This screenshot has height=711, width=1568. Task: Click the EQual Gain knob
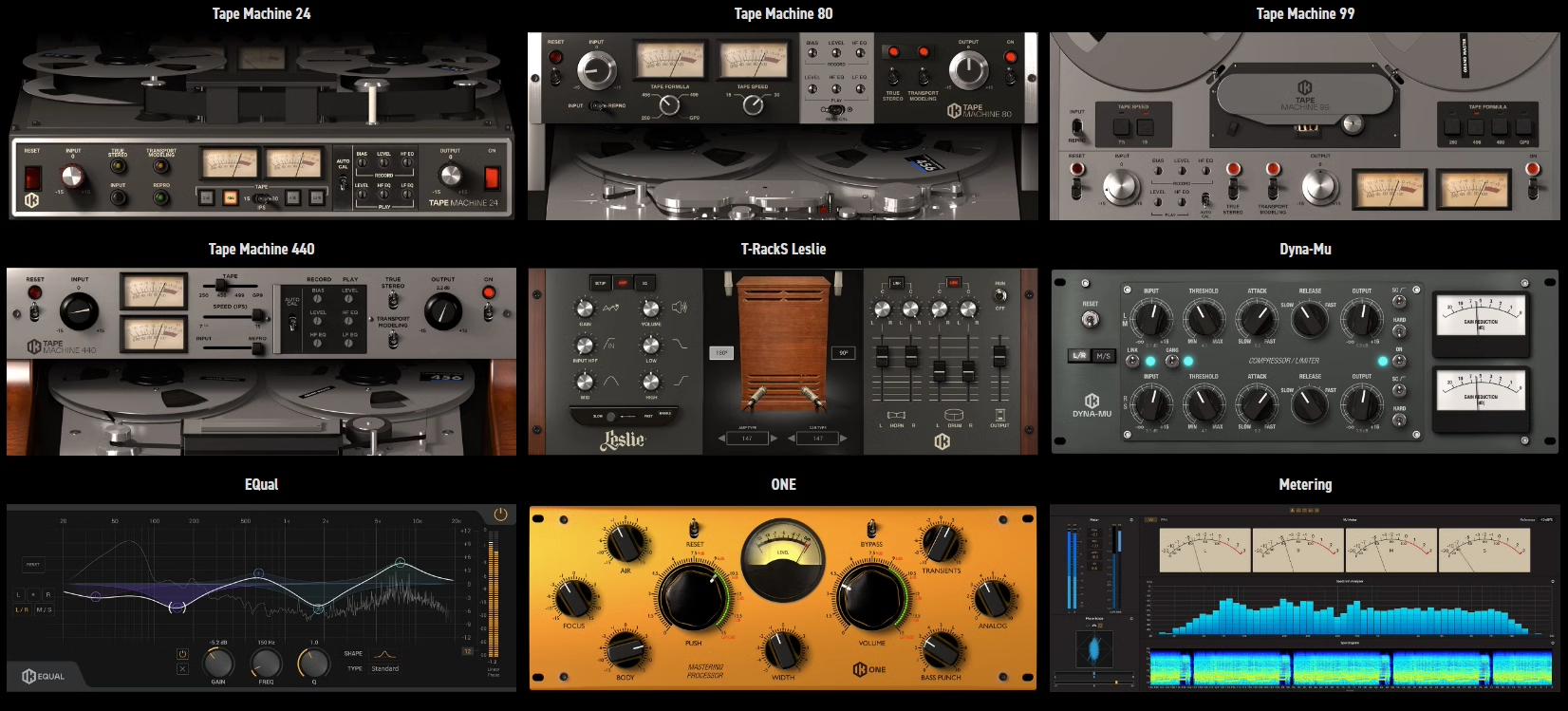point(218,663)
